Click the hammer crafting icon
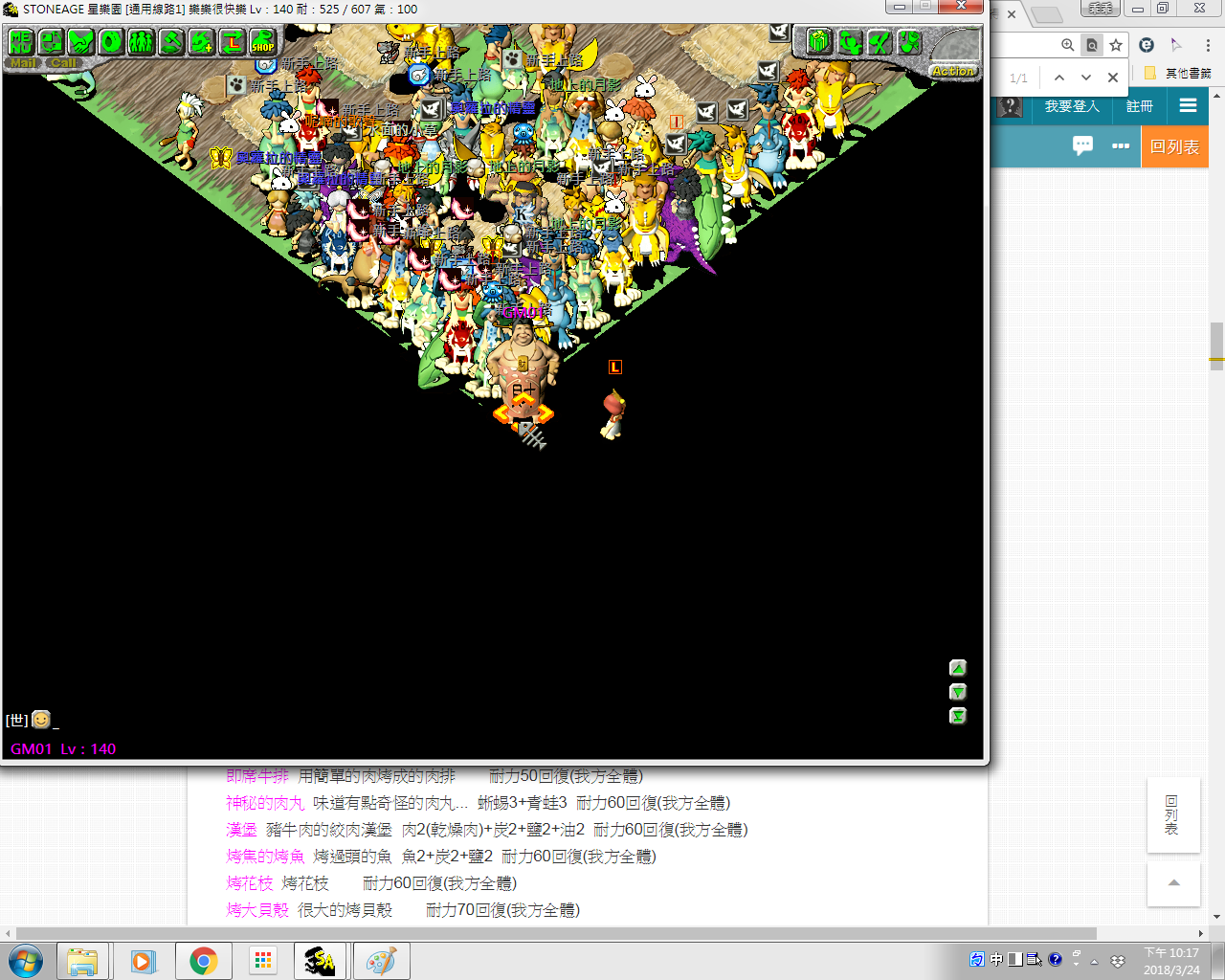The height and width of the screenshot is (980, 1225). tap(171, 41)
